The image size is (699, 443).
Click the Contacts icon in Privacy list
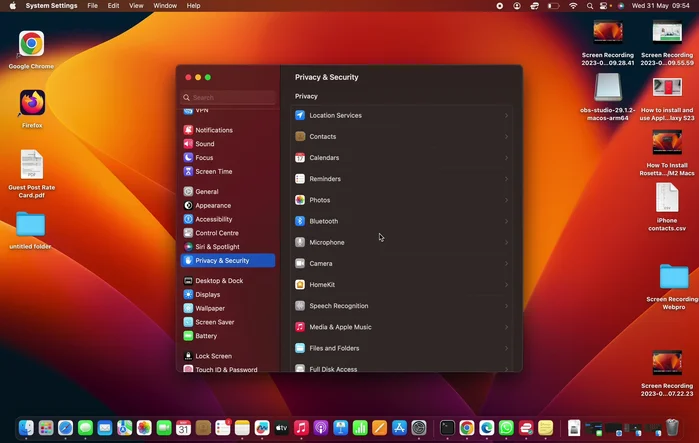300,137
